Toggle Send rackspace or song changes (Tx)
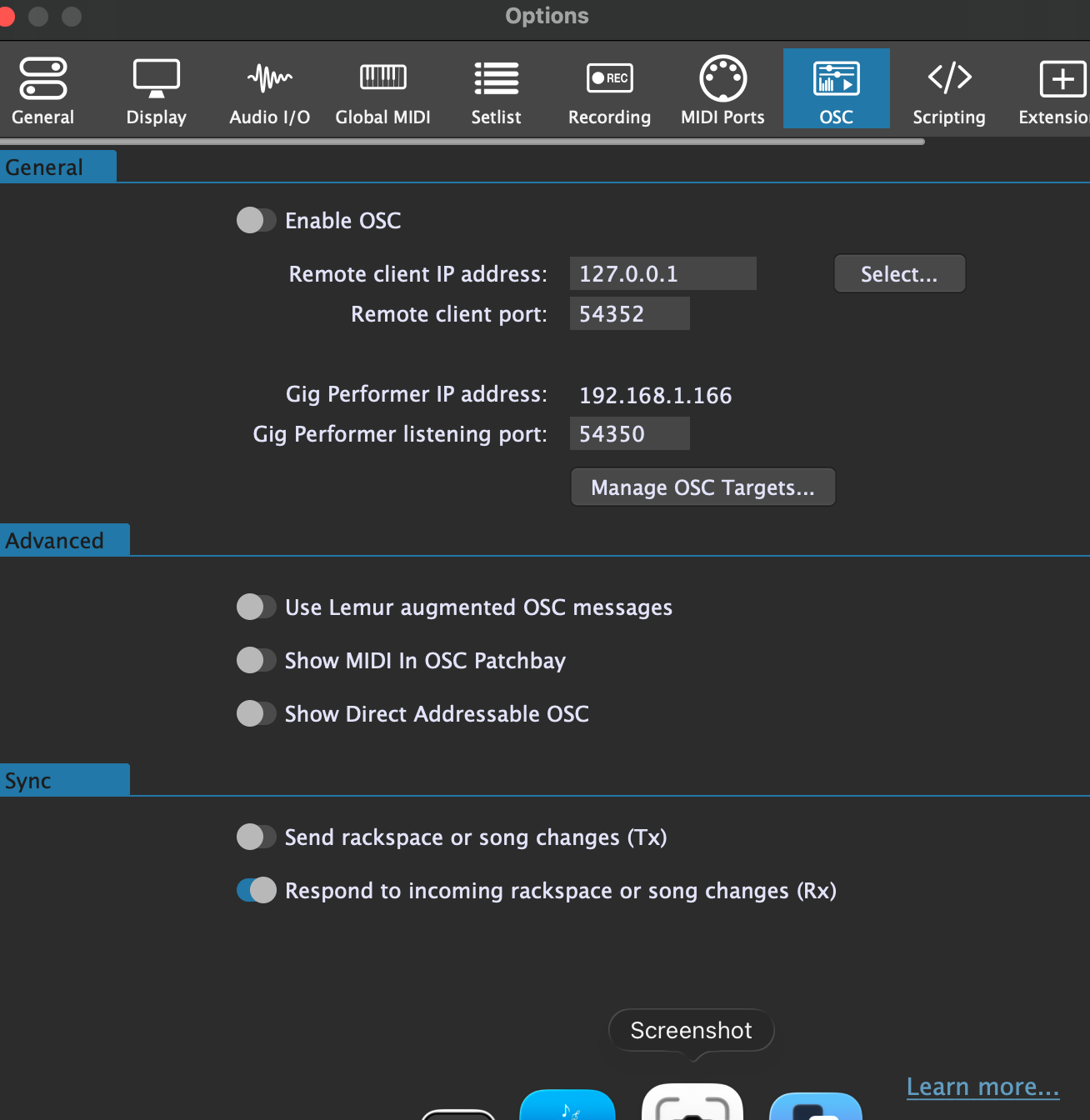This screenshot has height=1120, width=1090. click(x=256, y=837)
